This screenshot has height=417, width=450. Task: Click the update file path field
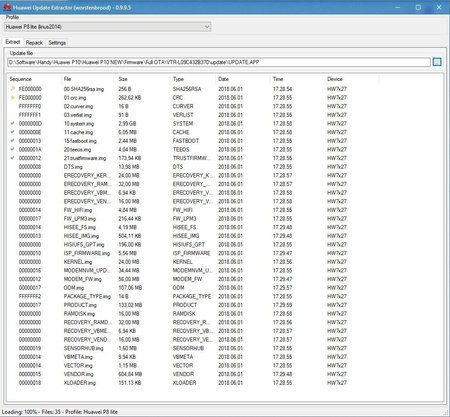219,62
